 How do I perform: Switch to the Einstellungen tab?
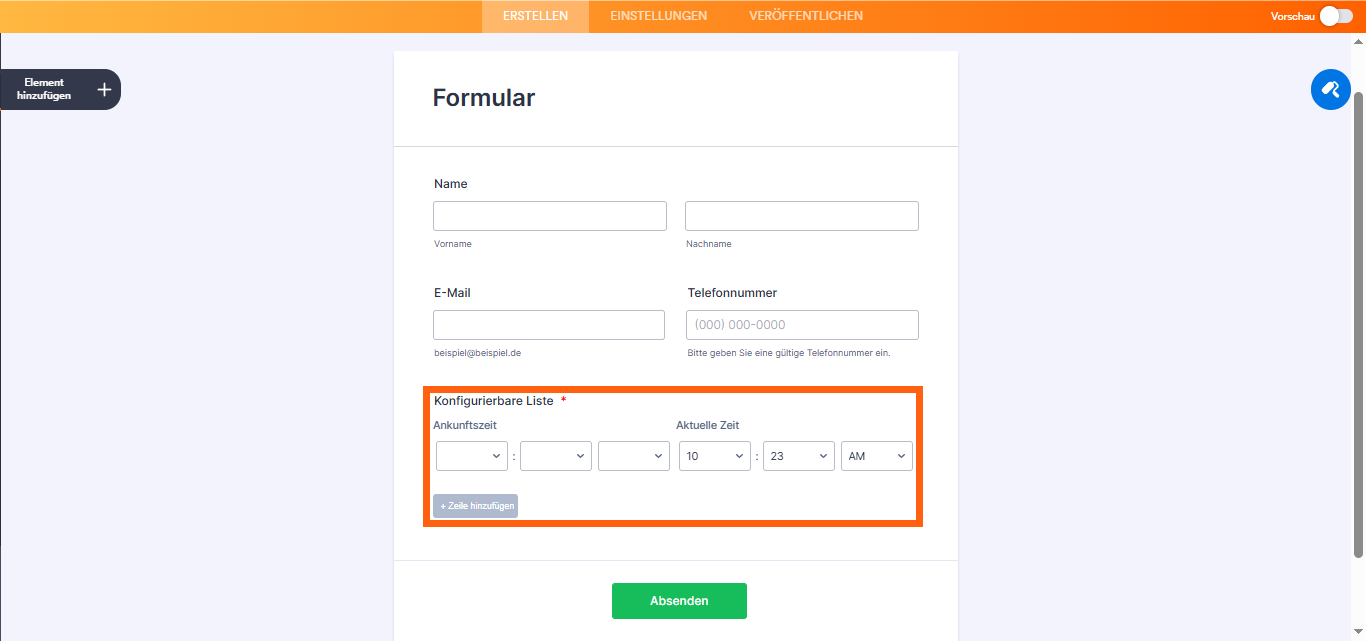pos(659,16)
